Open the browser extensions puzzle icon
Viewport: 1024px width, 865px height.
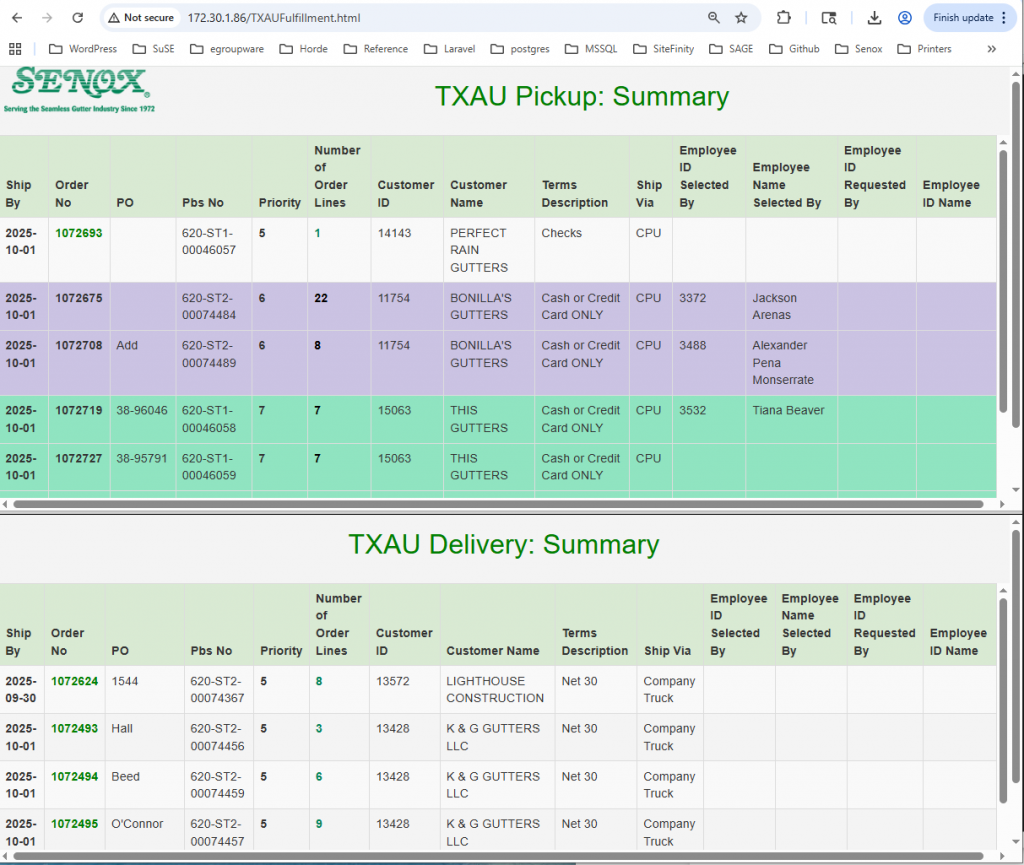tap(784, 18)
